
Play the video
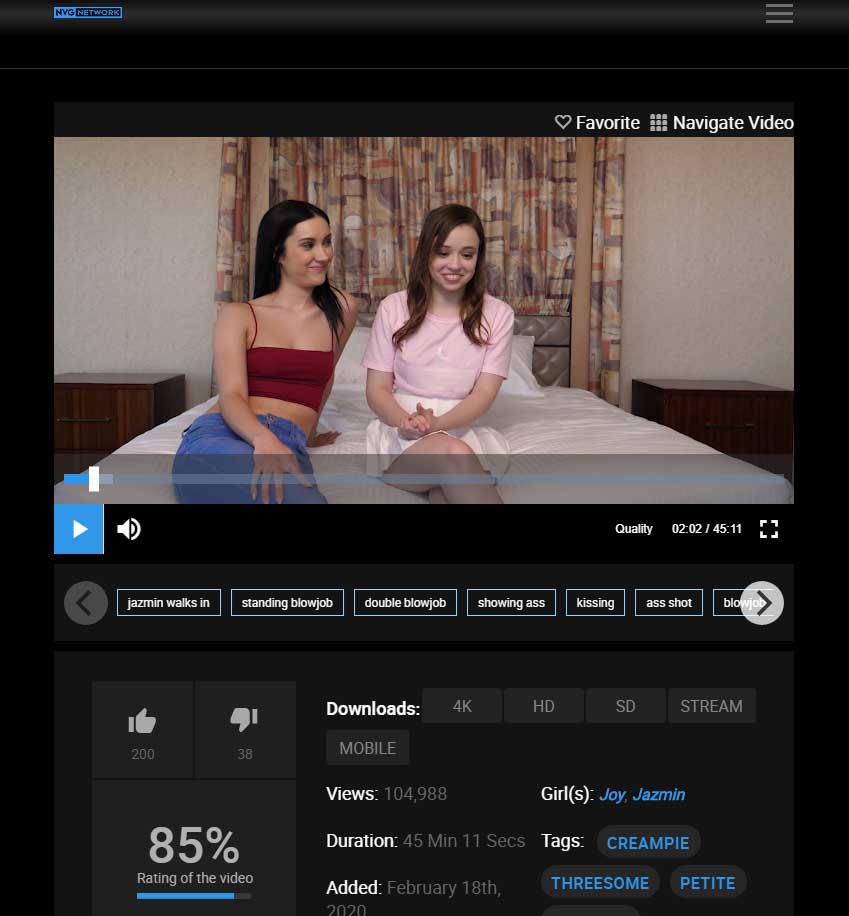[79, 529]
